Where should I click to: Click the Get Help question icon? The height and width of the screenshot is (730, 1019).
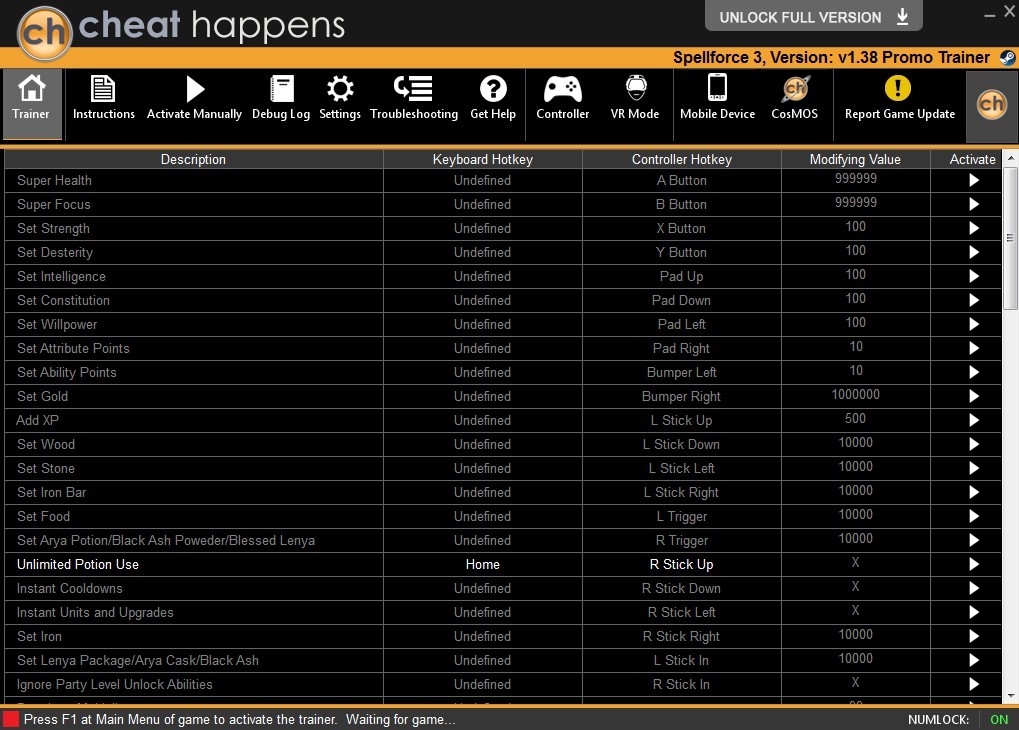pyautogui.click(x=493, y=89)
